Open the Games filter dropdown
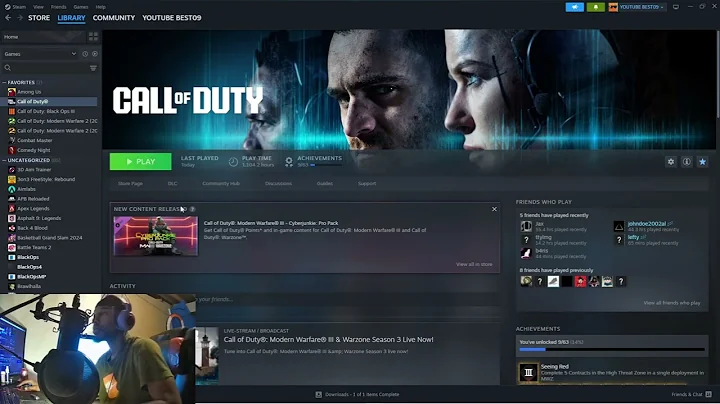The width and height of the screenshot is (720, 404). (40, 54)
